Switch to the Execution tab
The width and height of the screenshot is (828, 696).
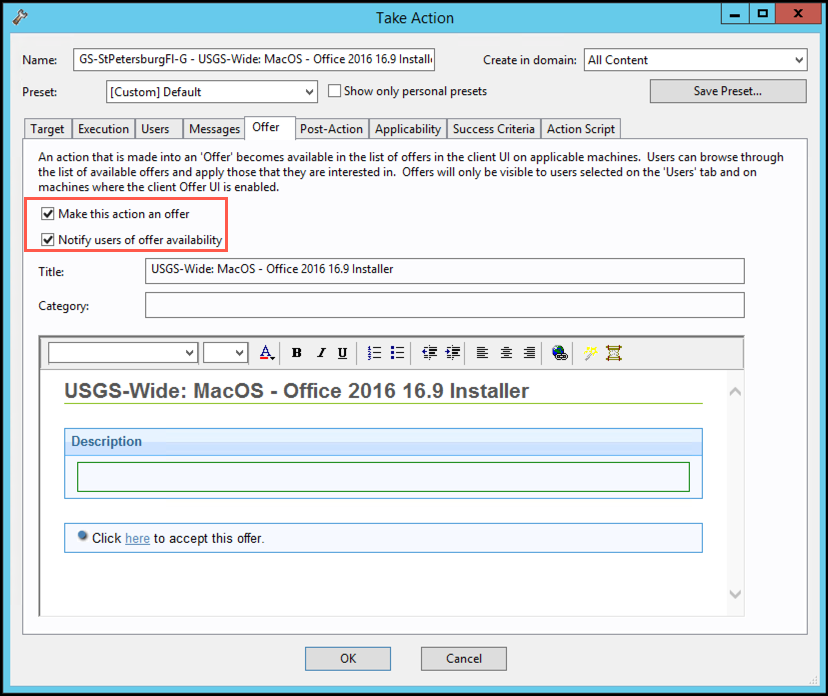coord(104,129)
